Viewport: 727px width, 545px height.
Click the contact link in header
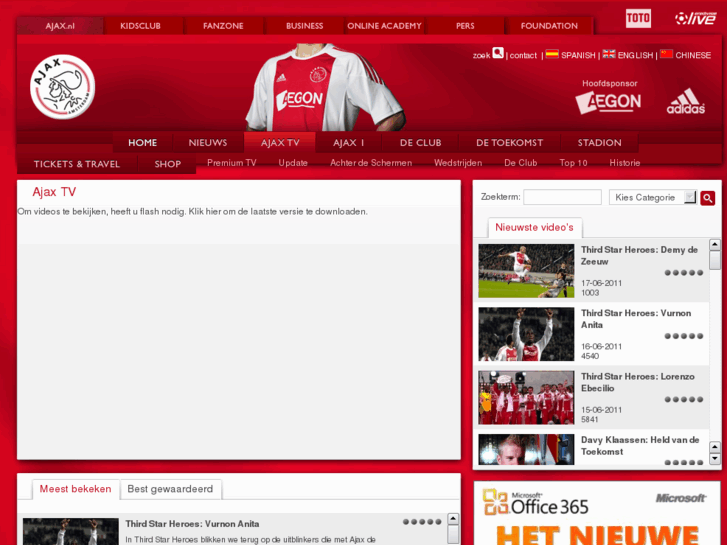(x=523, y=56)
